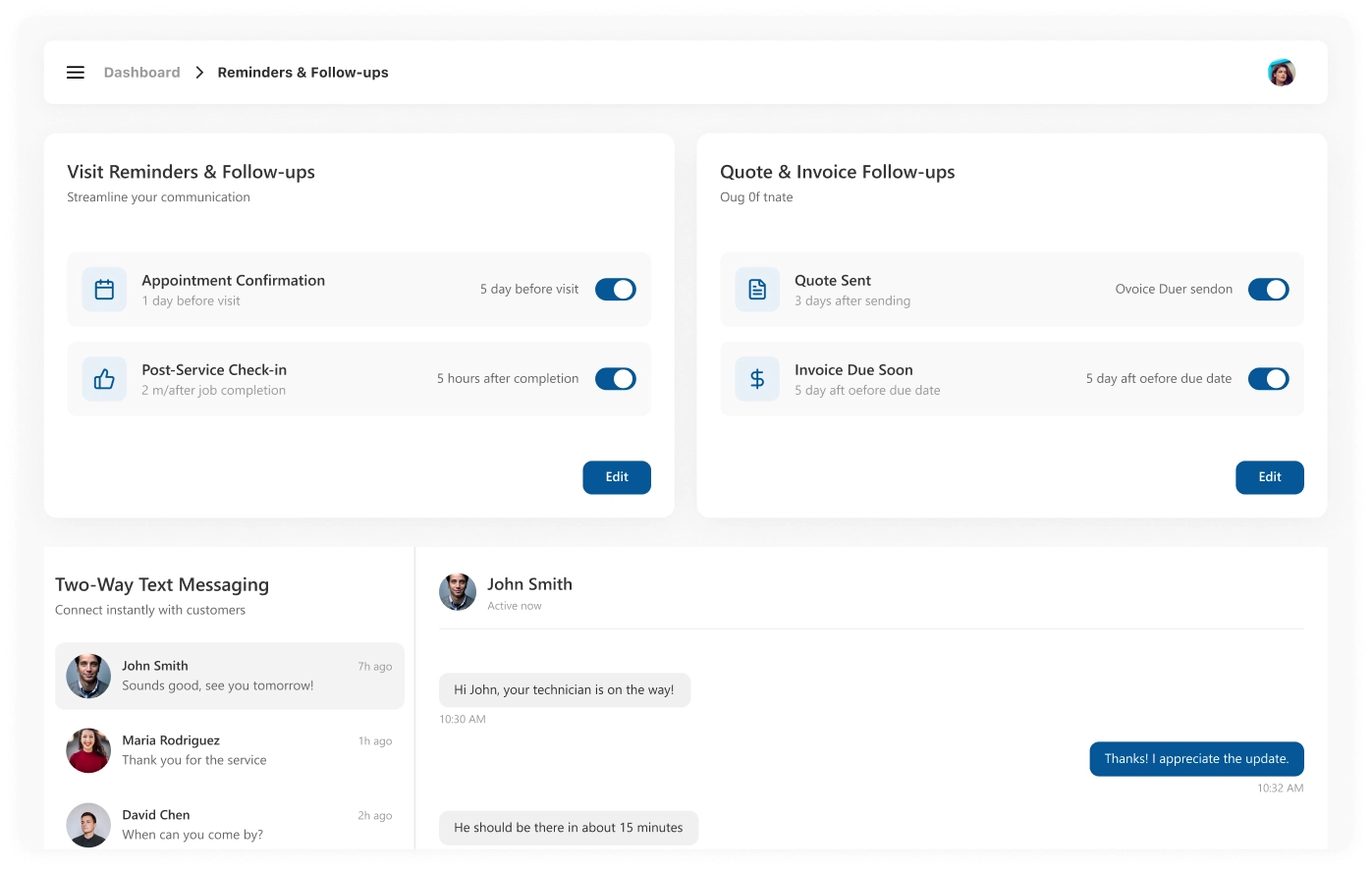Open John Smith's conversation
1372x872 pixels.
click(230, 676)
